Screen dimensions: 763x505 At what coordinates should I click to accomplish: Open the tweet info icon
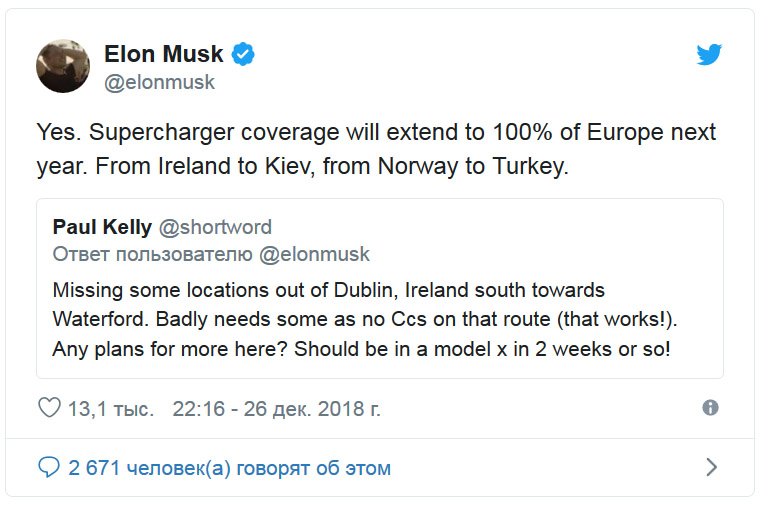click(710, 408)
